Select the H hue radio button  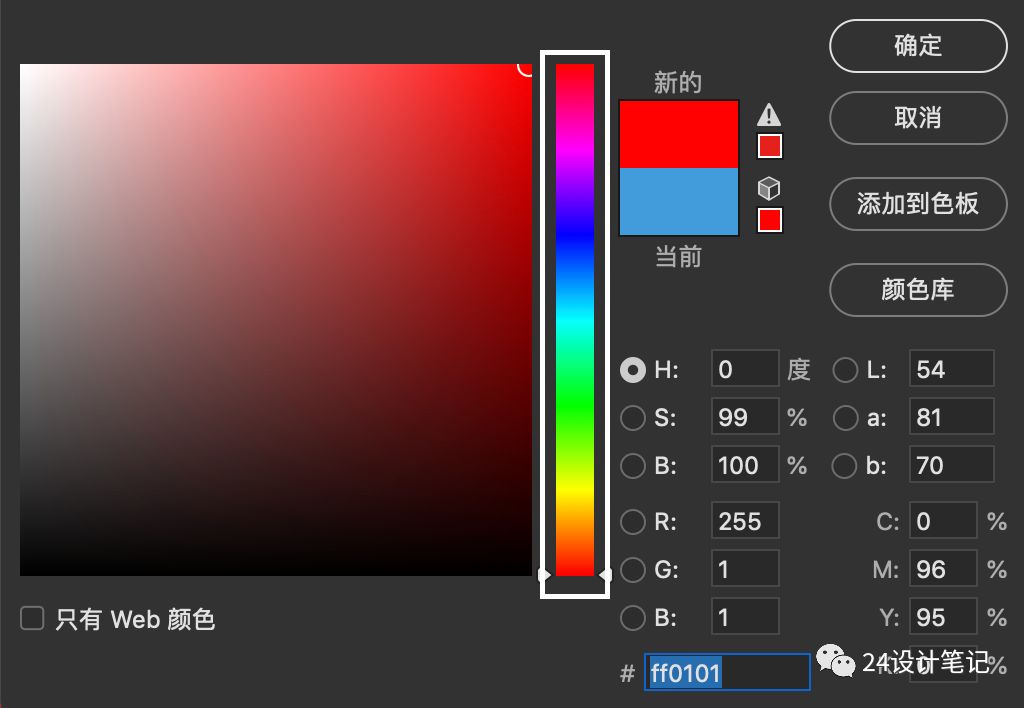click(633, 370)
